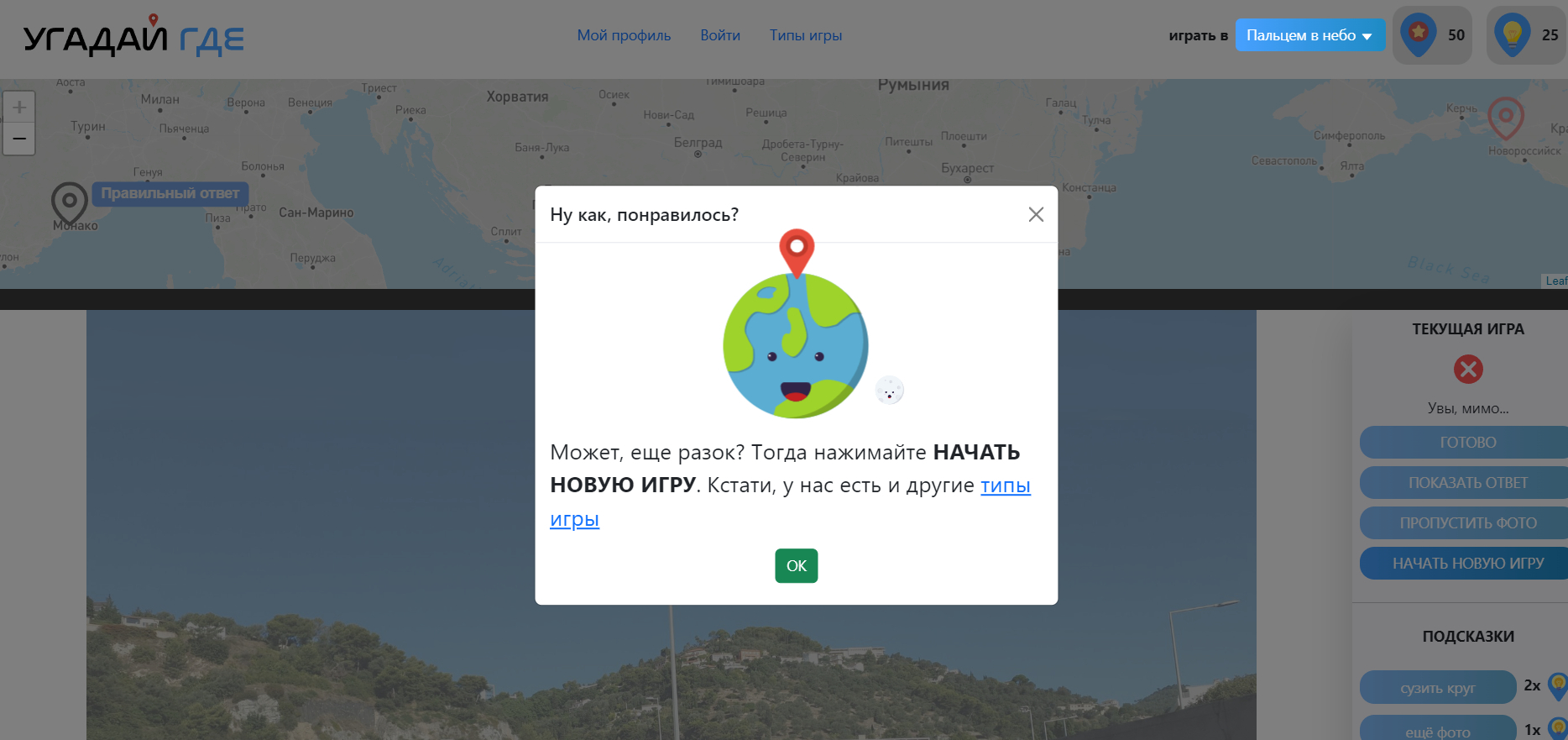Click the star pin icon showing 50
Screen dimensions: 1568x740
coord(1418,35)
